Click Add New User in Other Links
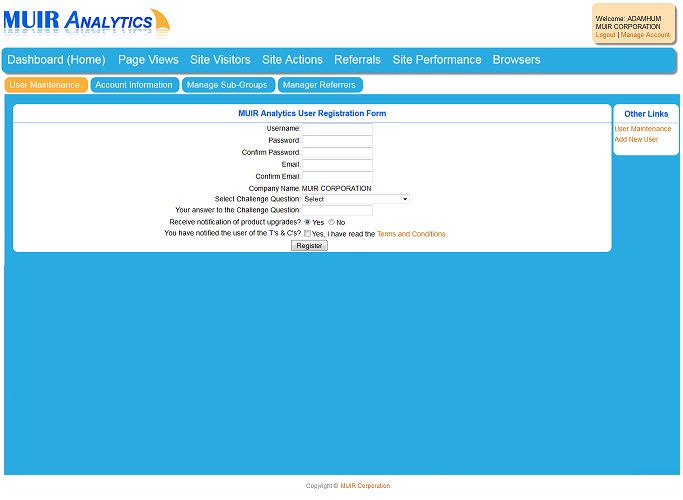 point(636,139)
